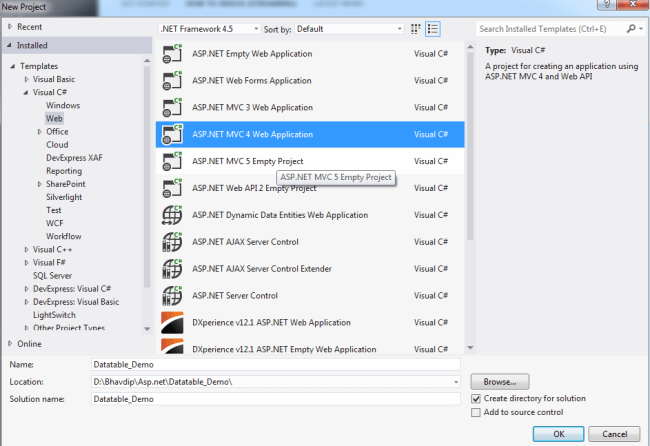Click the Solution name input field
Viewport: 650px width, 446px height.
coord(276,399)
